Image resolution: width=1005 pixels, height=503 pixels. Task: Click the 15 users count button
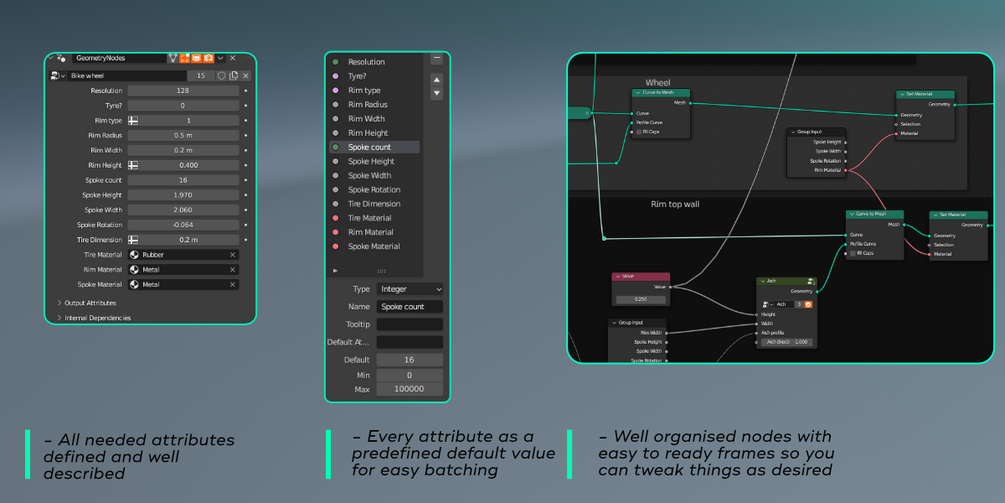[201, 76]
